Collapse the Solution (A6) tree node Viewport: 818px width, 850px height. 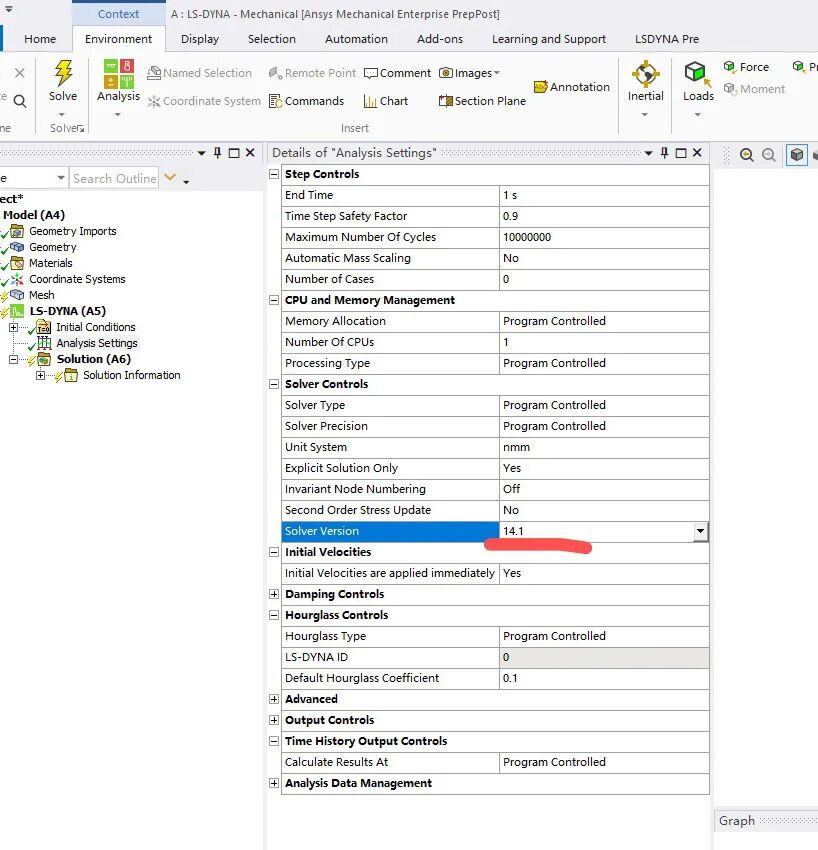(14, 359)
